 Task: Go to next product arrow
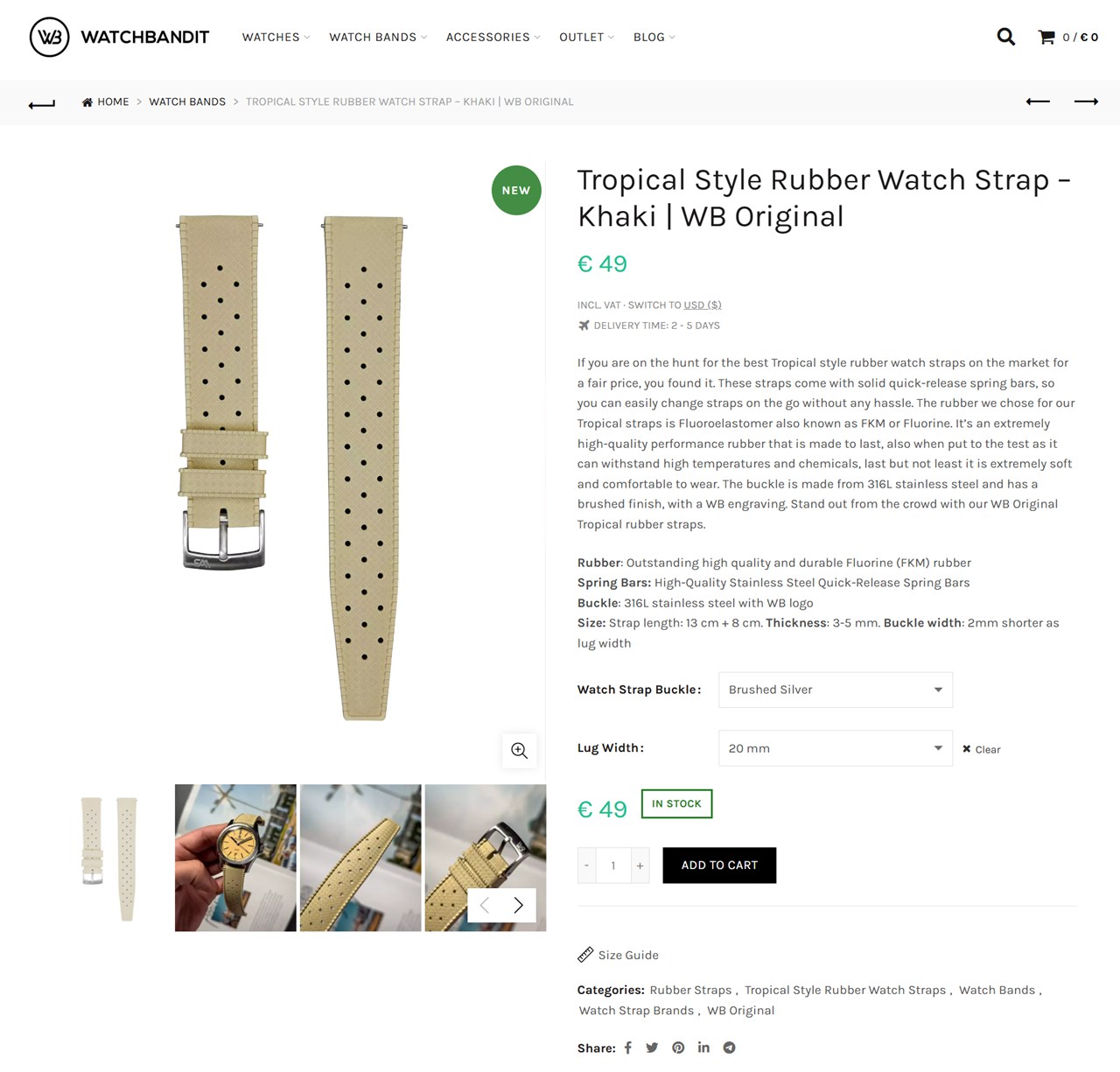pos(1086,102)
